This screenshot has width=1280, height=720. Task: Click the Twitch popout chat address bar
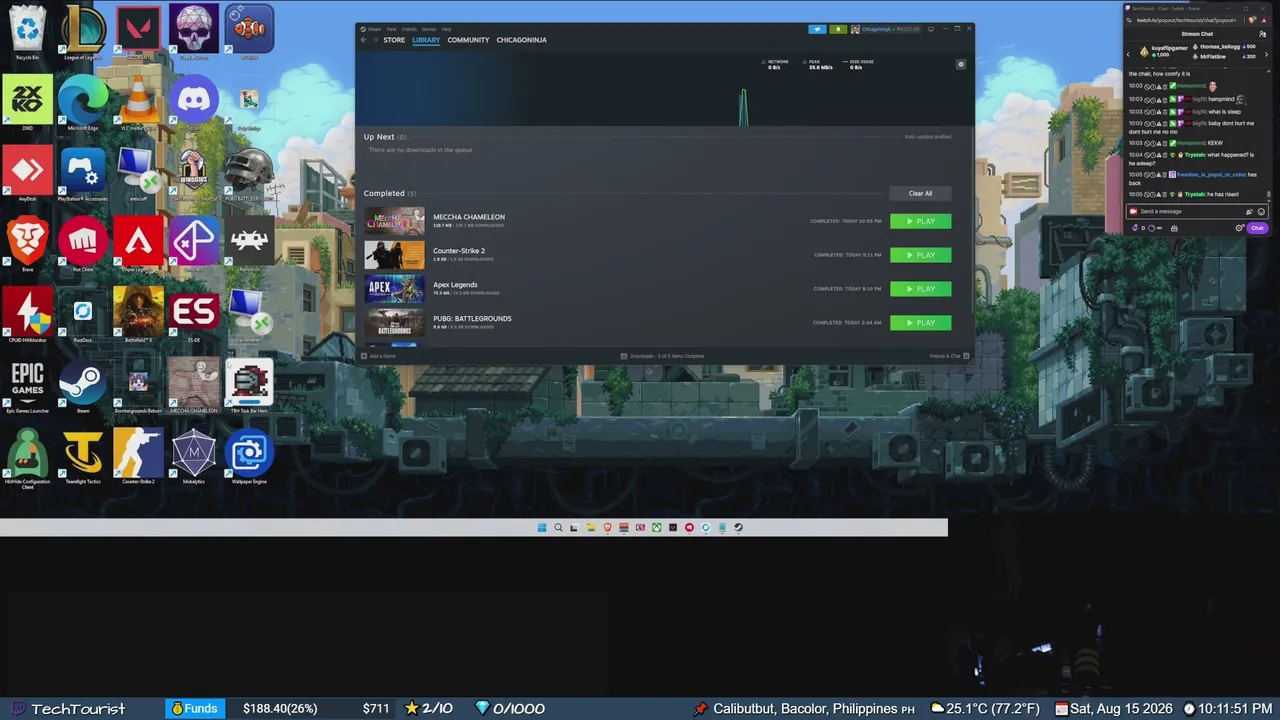pos(1186,19)
